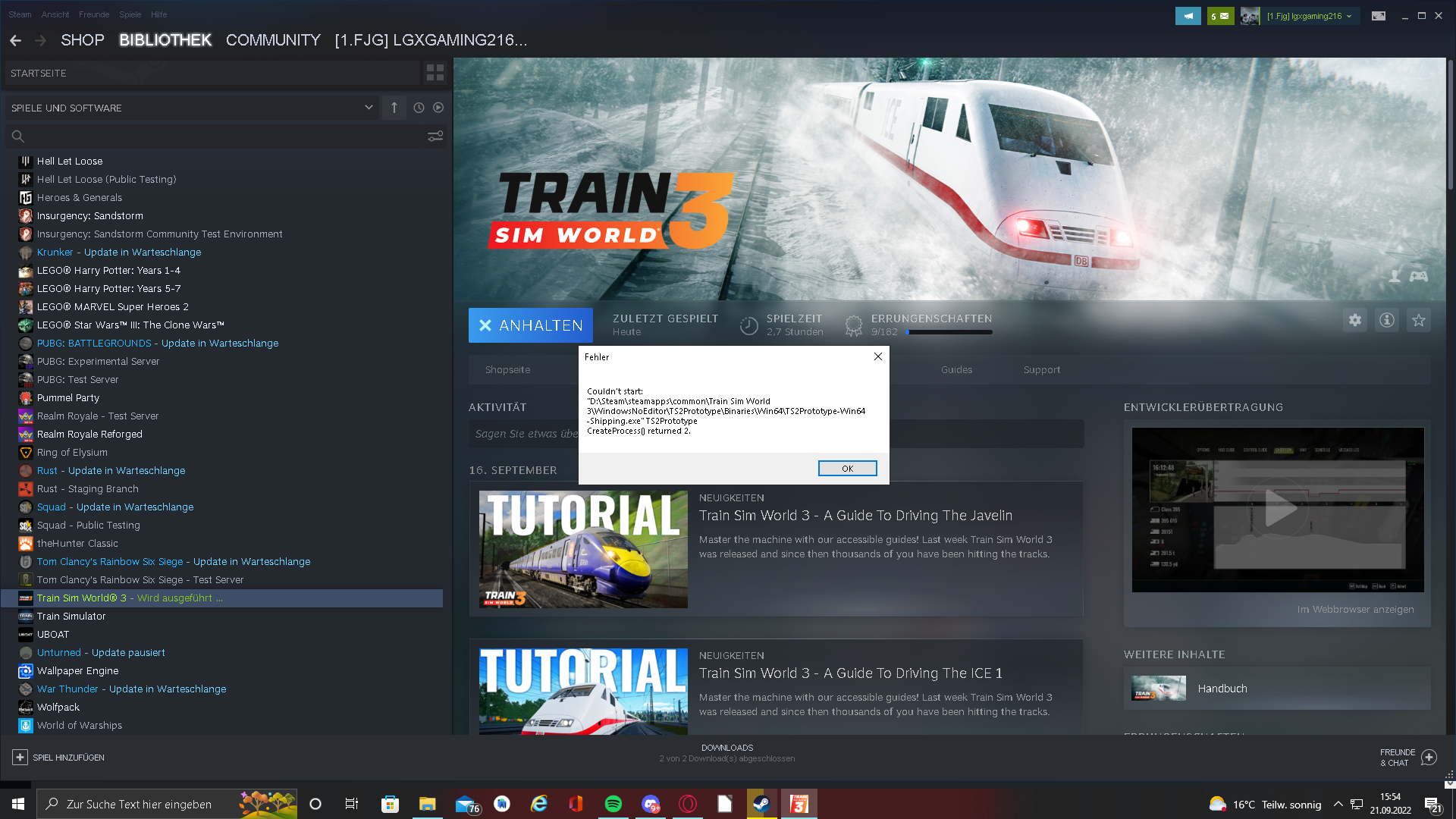Click the add friends chat plus icon

coord(1429,758)
